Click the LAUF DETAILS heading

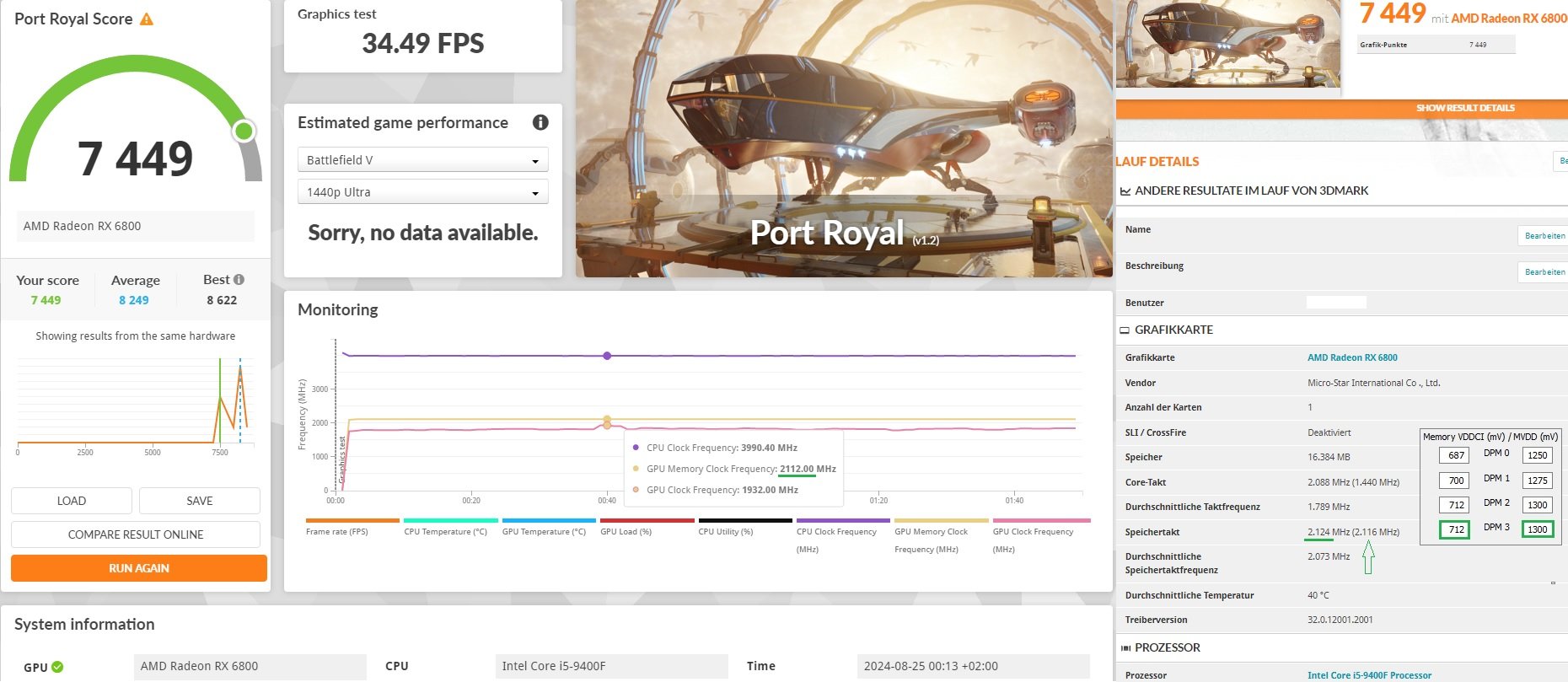click(x=1157, y=162)
